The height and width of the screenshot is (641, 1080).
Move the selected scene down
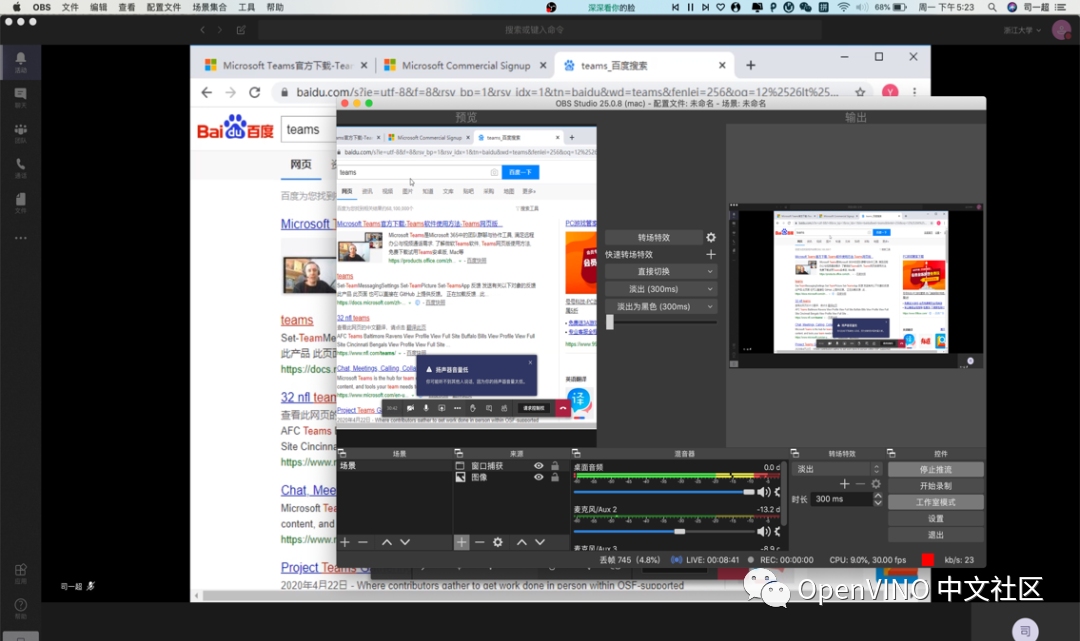(x=405, y=543)
